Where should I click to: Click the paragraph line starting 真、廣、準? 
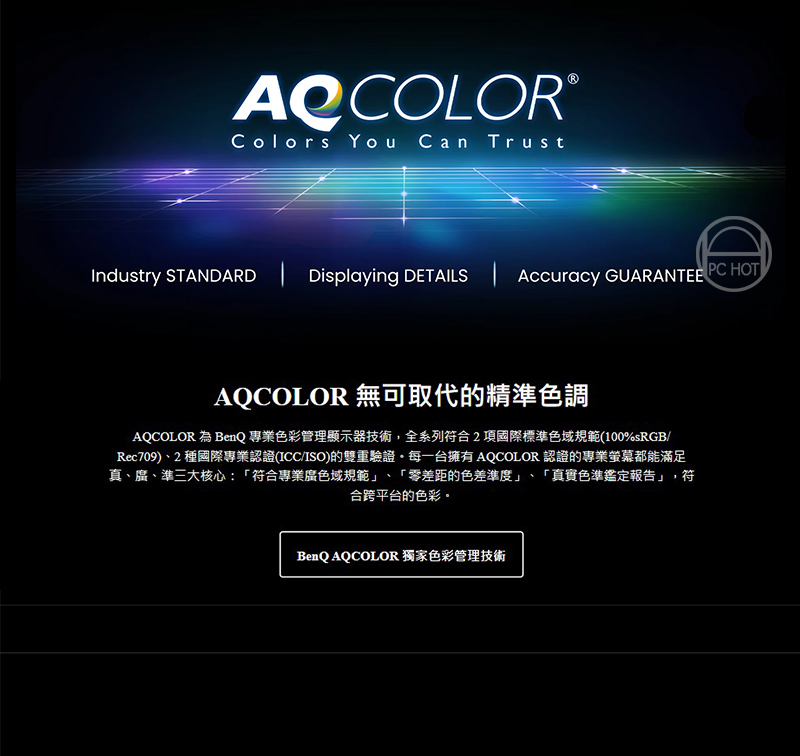coord(402,476)
